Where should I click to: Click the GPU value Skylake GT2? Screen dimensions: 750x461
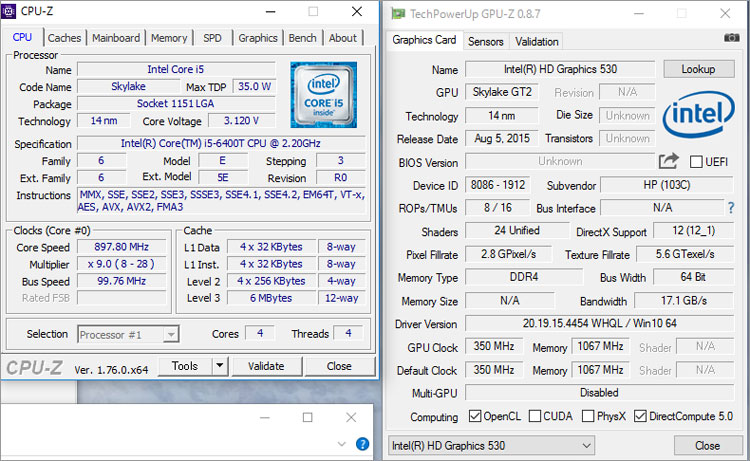[x=502, y=92]
